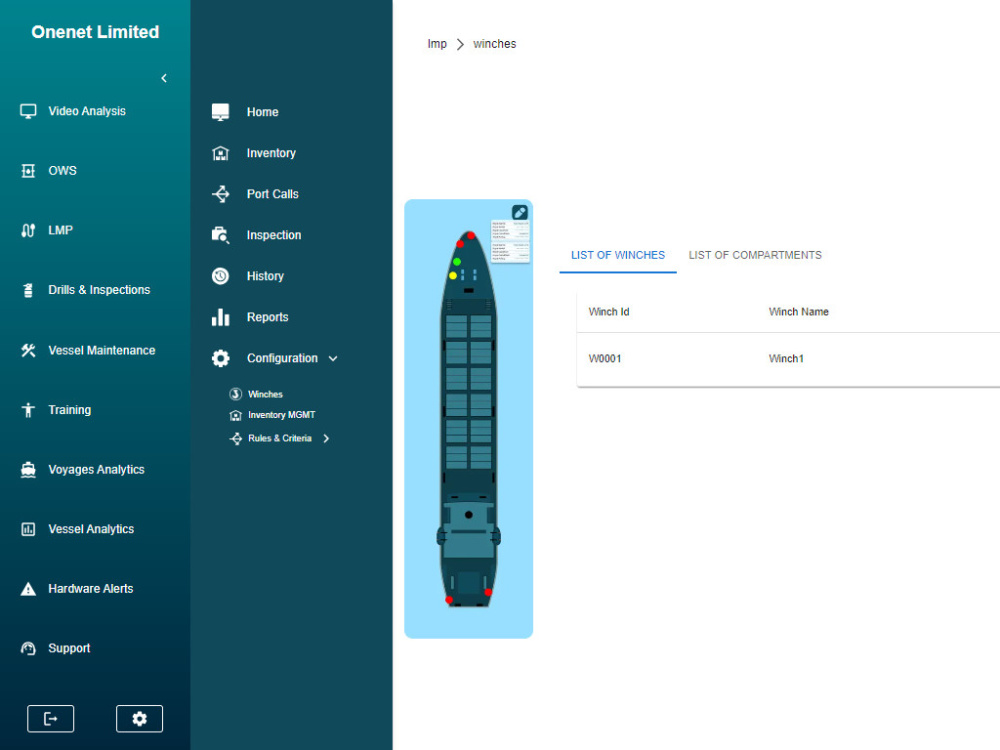Click the LMP mooring icon
This screenshot has width=1000, height=750.
coord(28,230)
